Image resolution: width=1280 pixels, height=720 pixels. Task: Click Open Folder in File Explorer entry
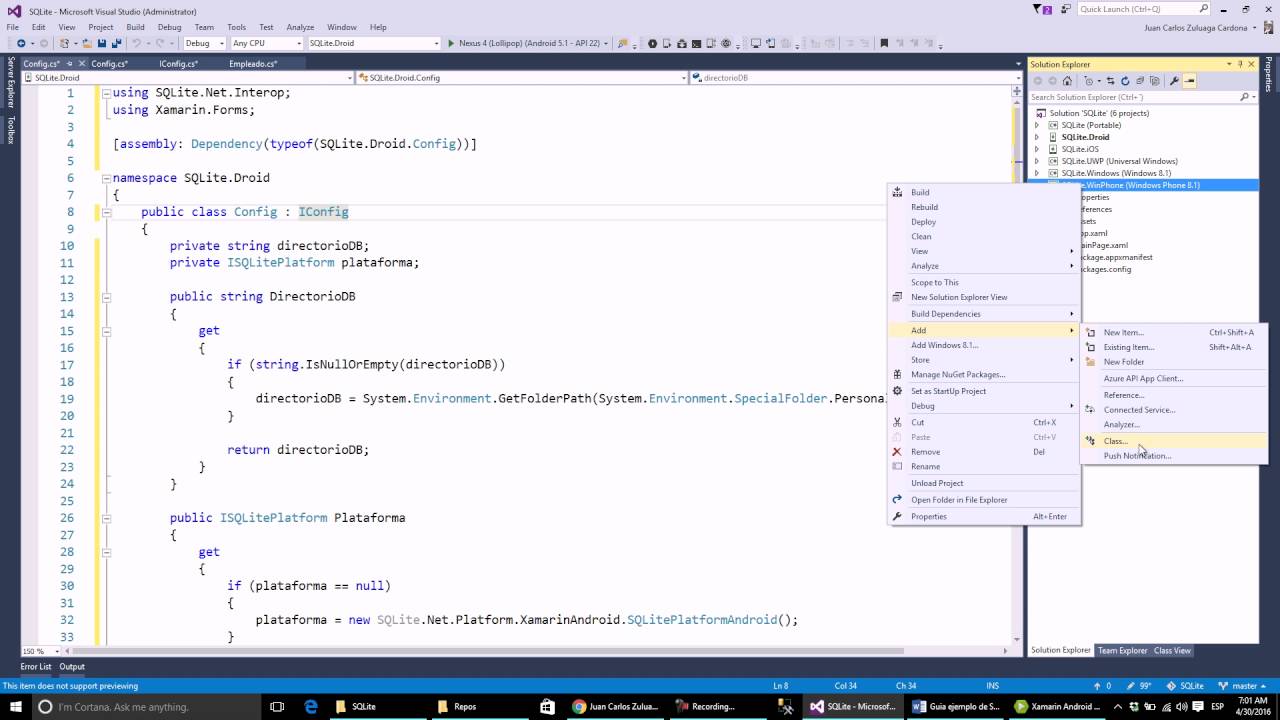tap(984, 500)
